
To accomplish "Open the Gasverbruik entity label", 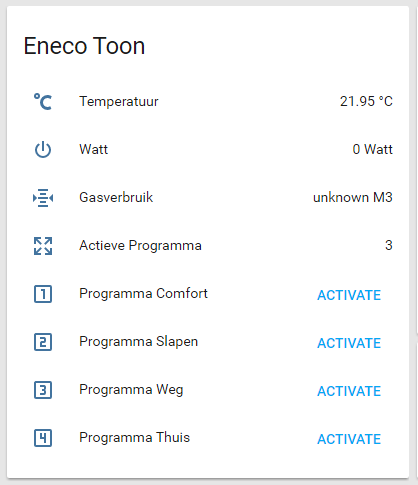I will [x=116, y=197].
